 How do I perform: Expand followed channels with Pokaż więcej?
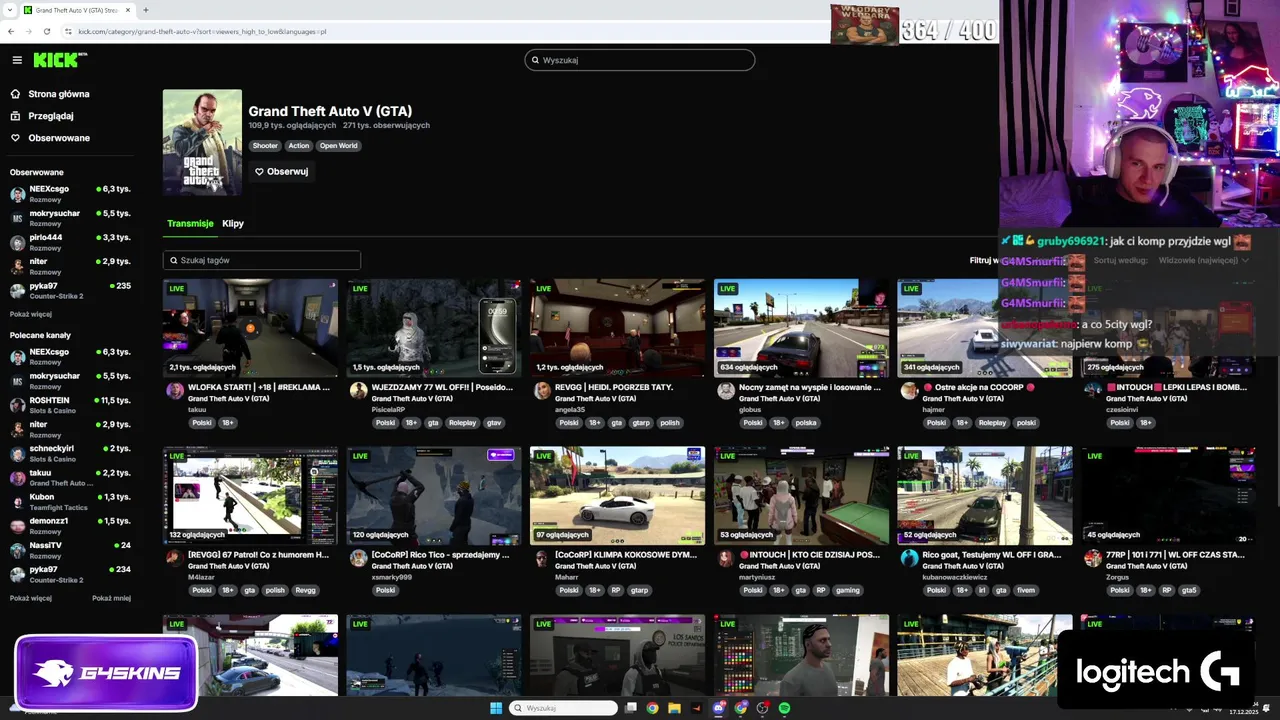(x=31, y=314)
